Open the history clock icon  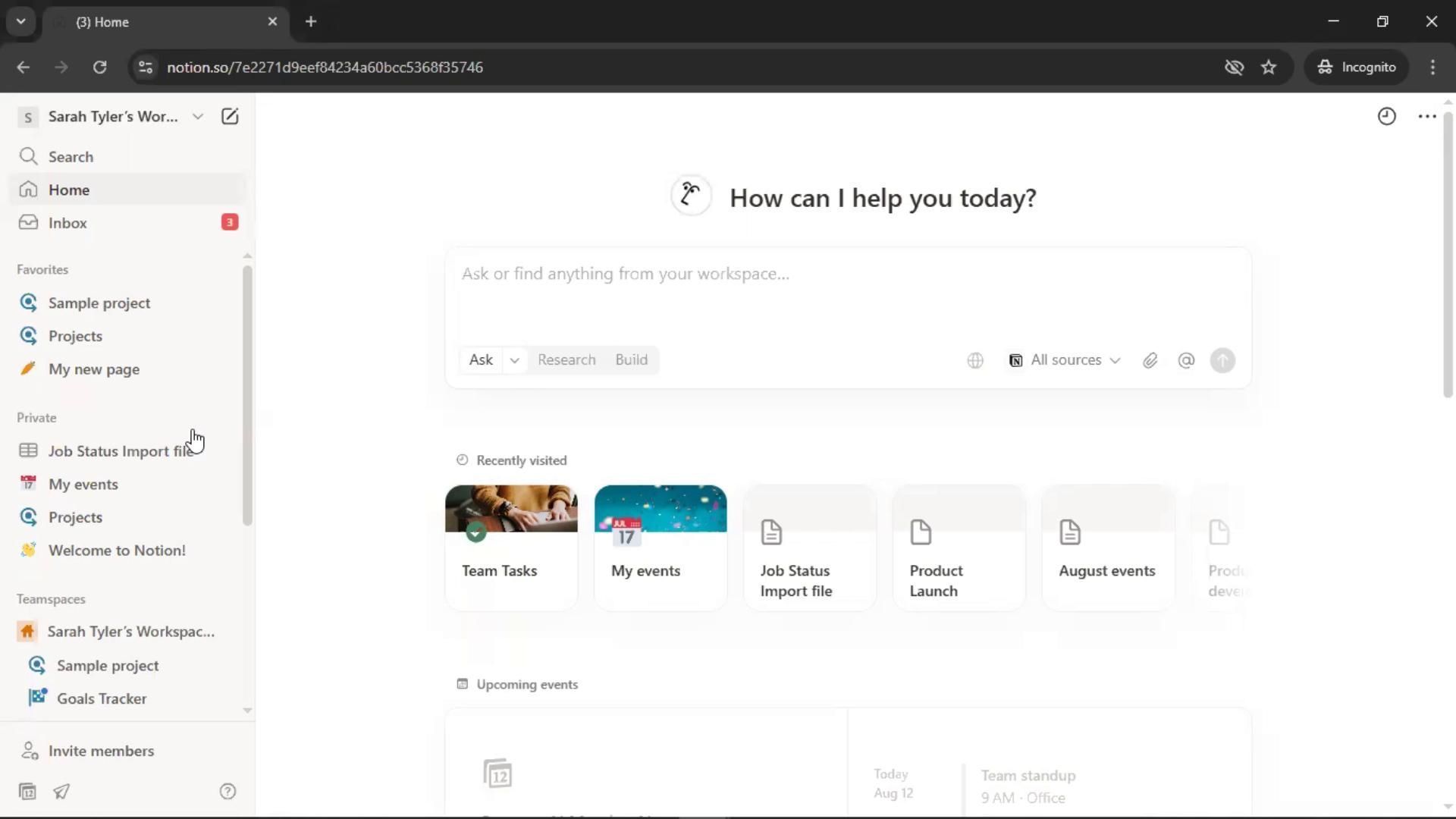[1386, 116]
